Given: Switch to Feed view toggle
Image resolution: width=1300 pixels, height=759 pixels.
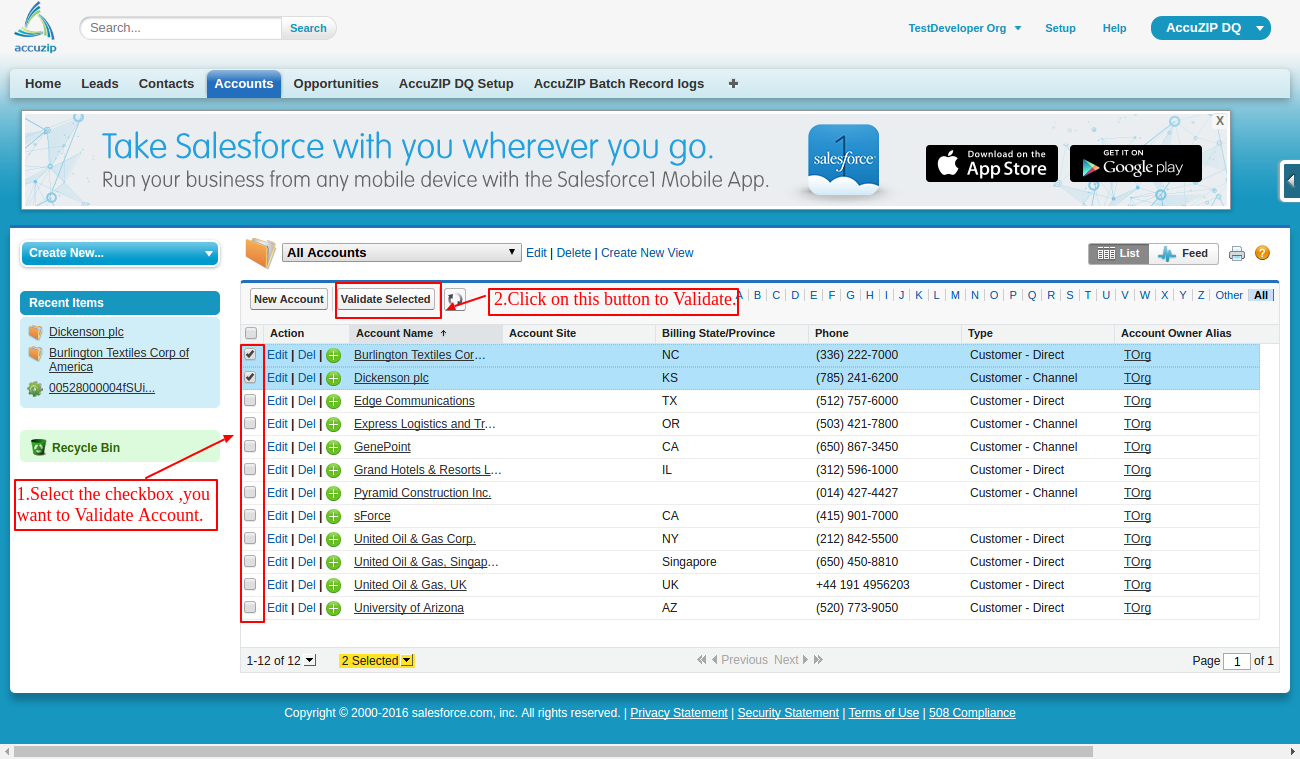Looking at the screenshot, I should click(x=1184, y=254).
